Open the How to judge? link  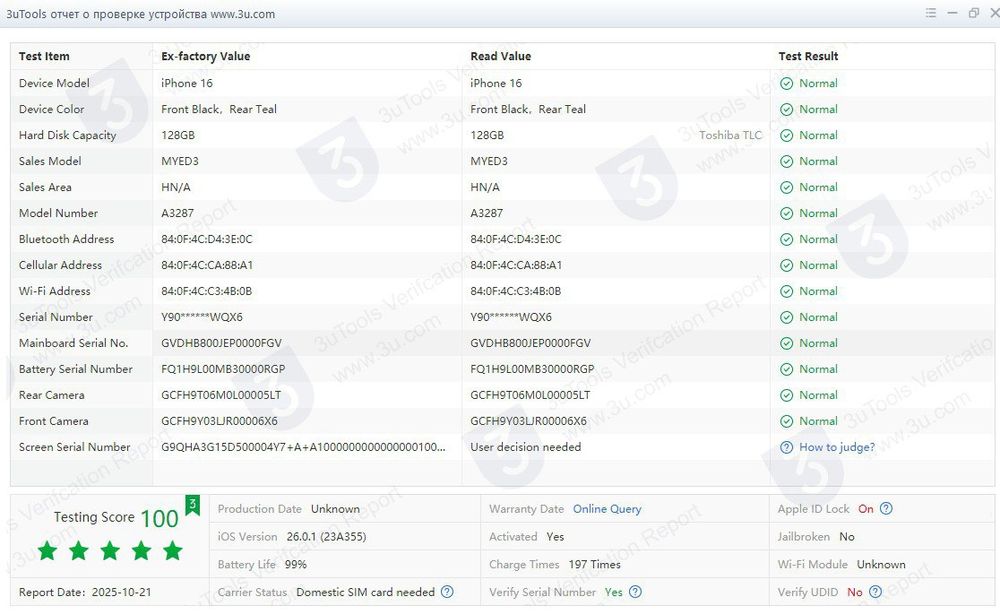pyautogui.click(x=837, y=447)
